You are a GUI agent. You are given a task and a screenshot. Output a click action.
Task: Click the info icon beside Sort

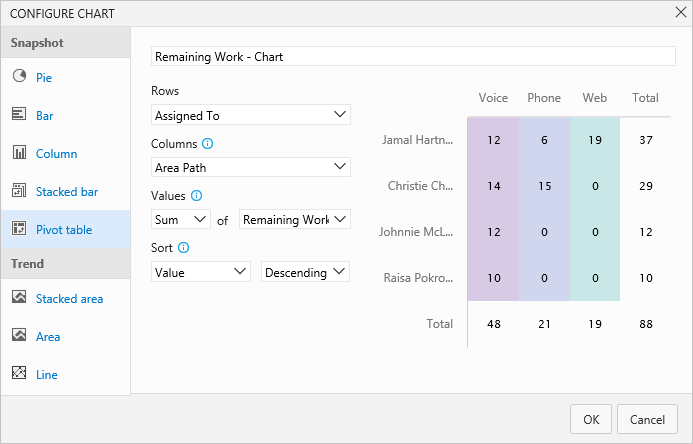tap(184, 247)
